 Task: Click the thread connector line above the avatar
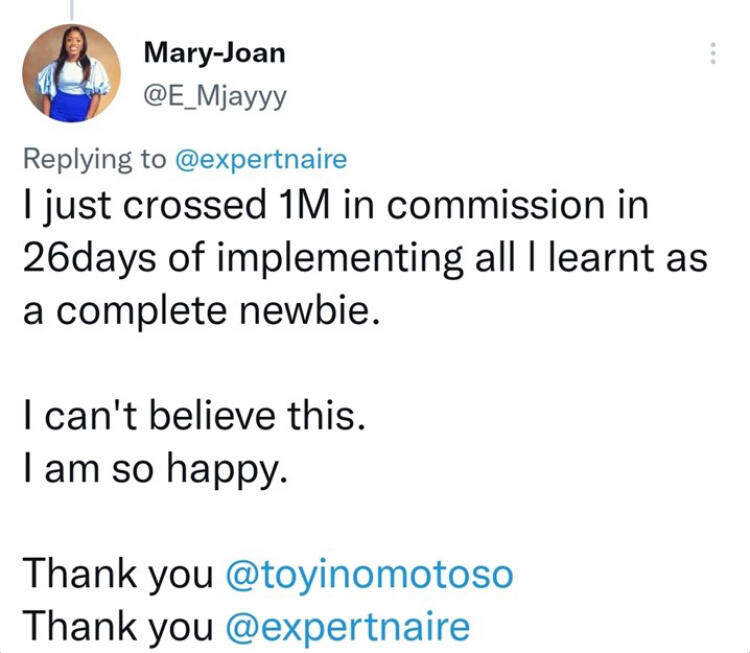70,8
